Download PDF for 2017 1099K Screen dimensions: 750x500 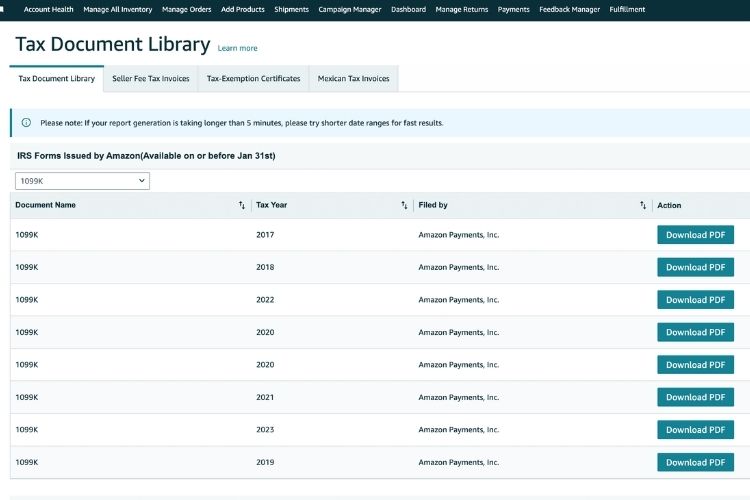[695, 235]
